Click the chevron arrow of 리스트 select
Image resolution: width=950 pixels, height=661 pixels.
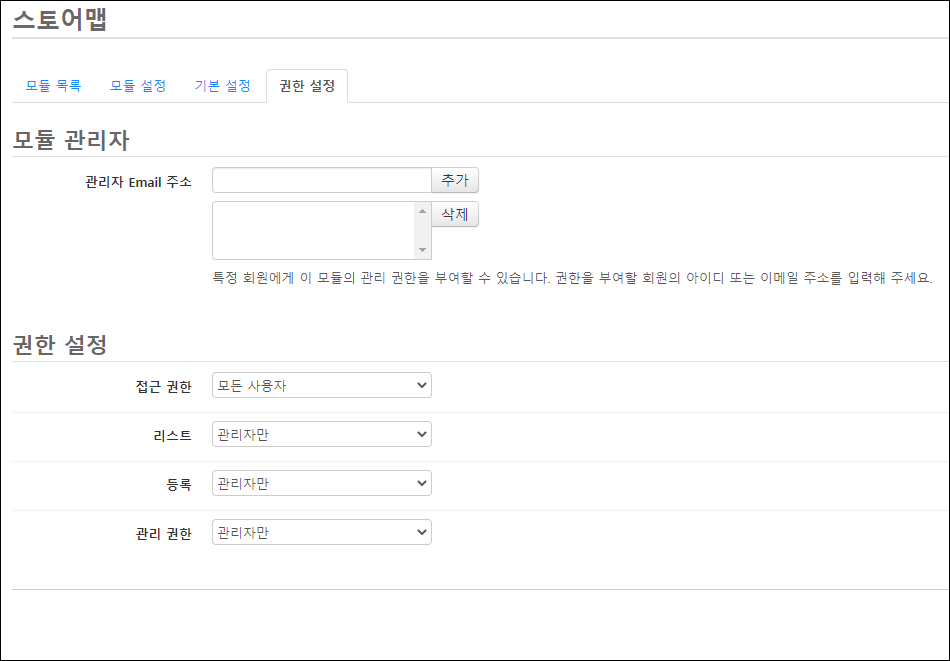click(422, 434)
